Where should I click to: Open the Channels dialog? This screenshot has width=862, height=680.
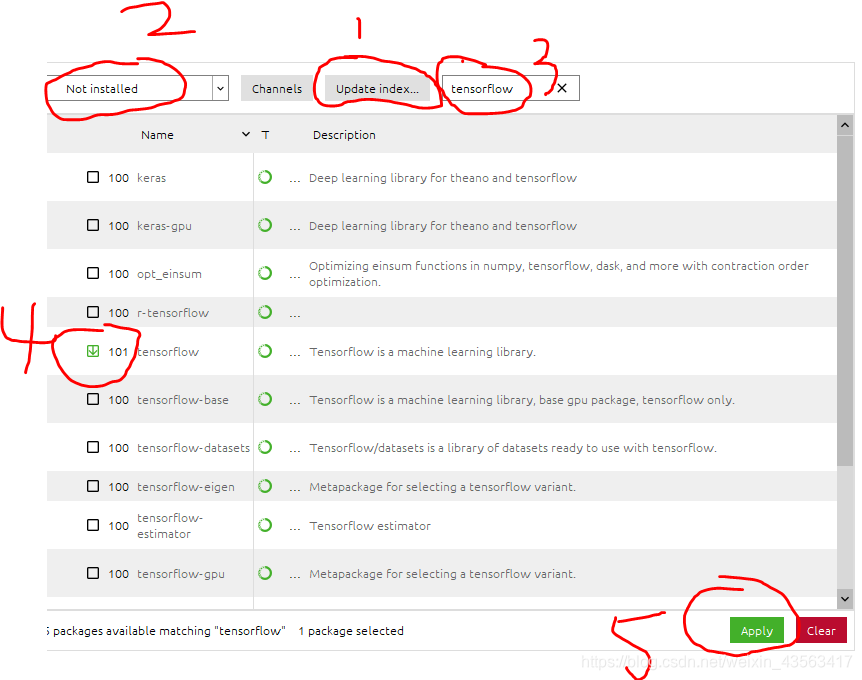coord(277,89)
